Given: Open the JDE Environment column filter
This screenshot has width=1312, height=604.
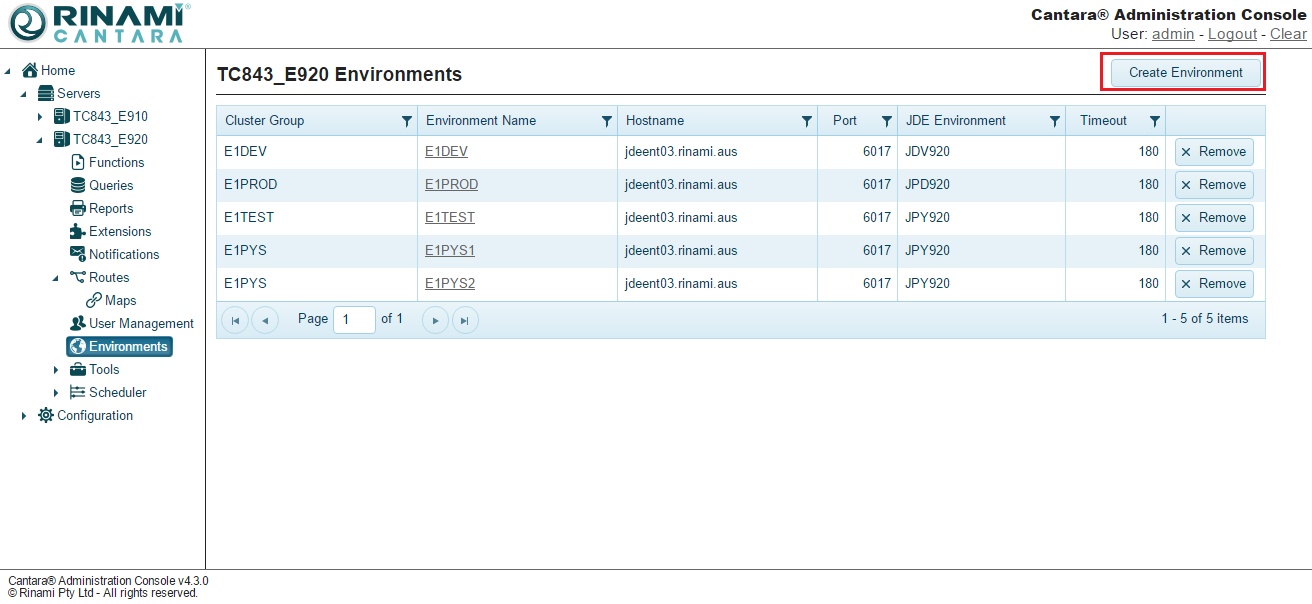Looking at the screenshot, I should click(1054, 121).
